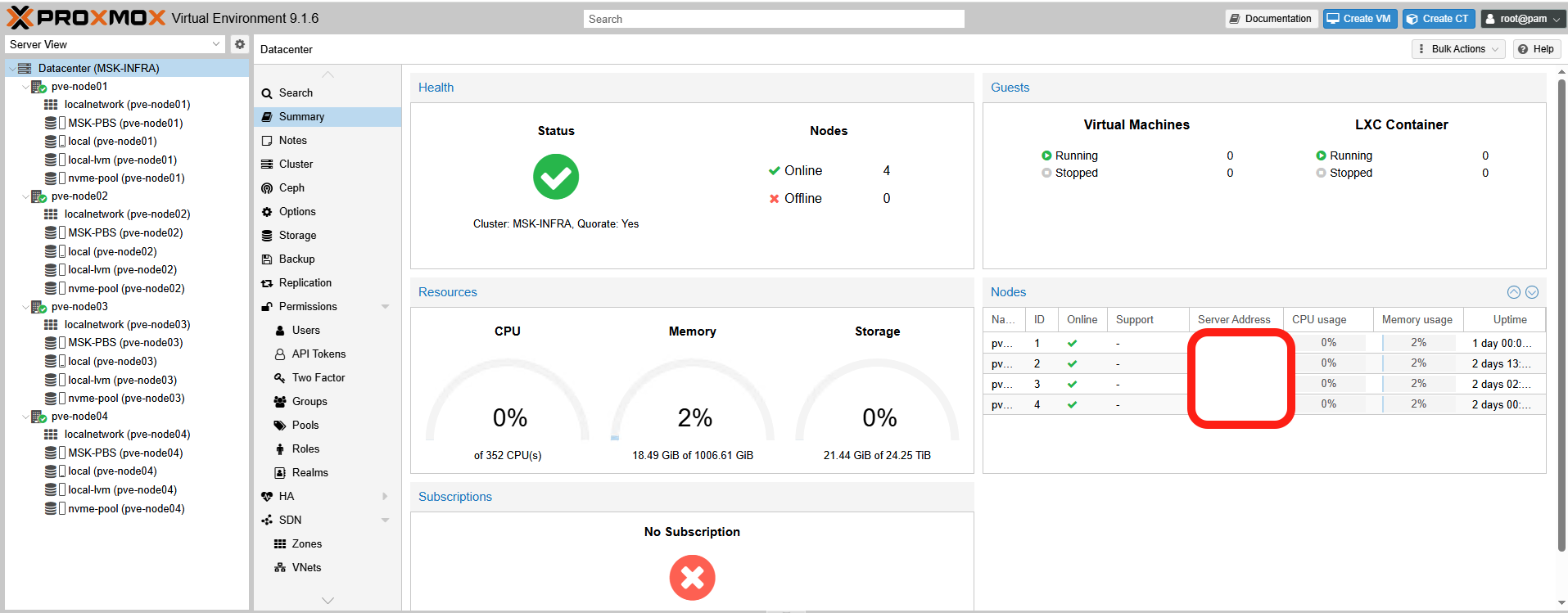The image size is (1568, 613).
Task: Click the SDN network icon
Action: tap(267, 521)
